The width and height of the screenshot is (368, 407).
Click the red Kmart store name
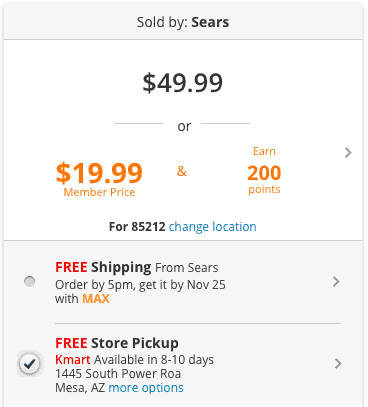(73, 360)
